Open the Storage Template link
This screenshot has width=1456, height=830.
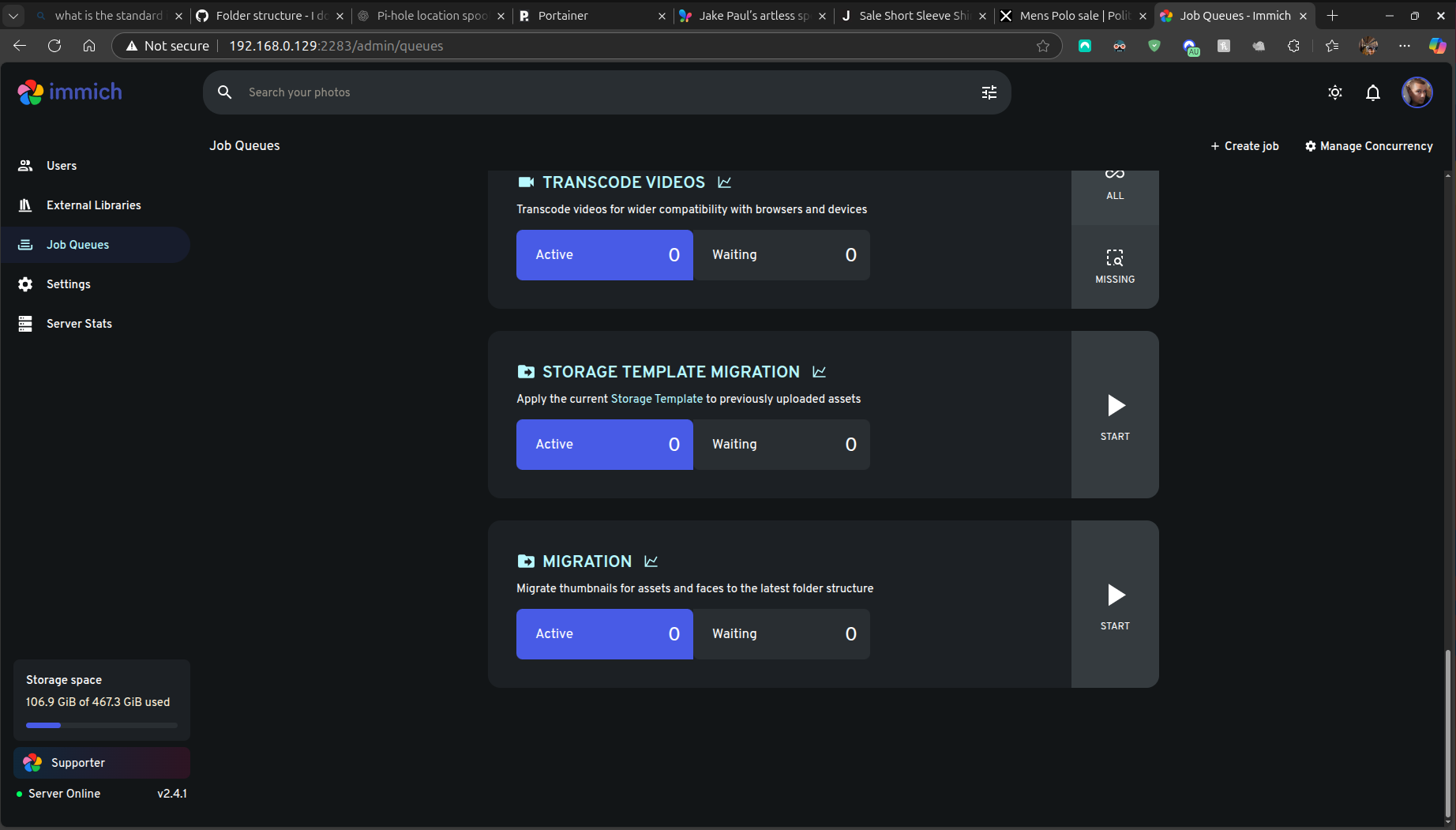[x=656, y=399]
